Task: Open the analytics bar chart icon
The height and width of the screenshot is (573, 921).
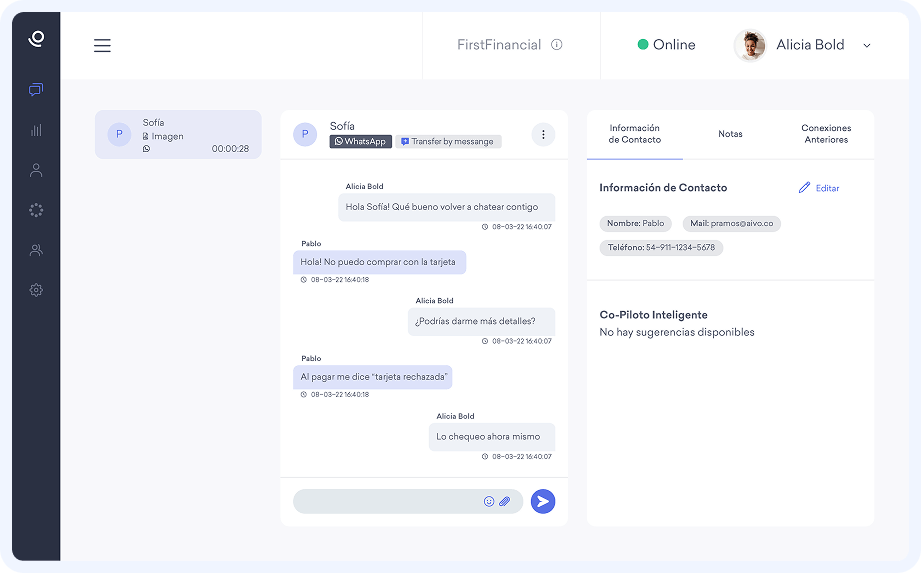Action: click(x=36, y=130)
